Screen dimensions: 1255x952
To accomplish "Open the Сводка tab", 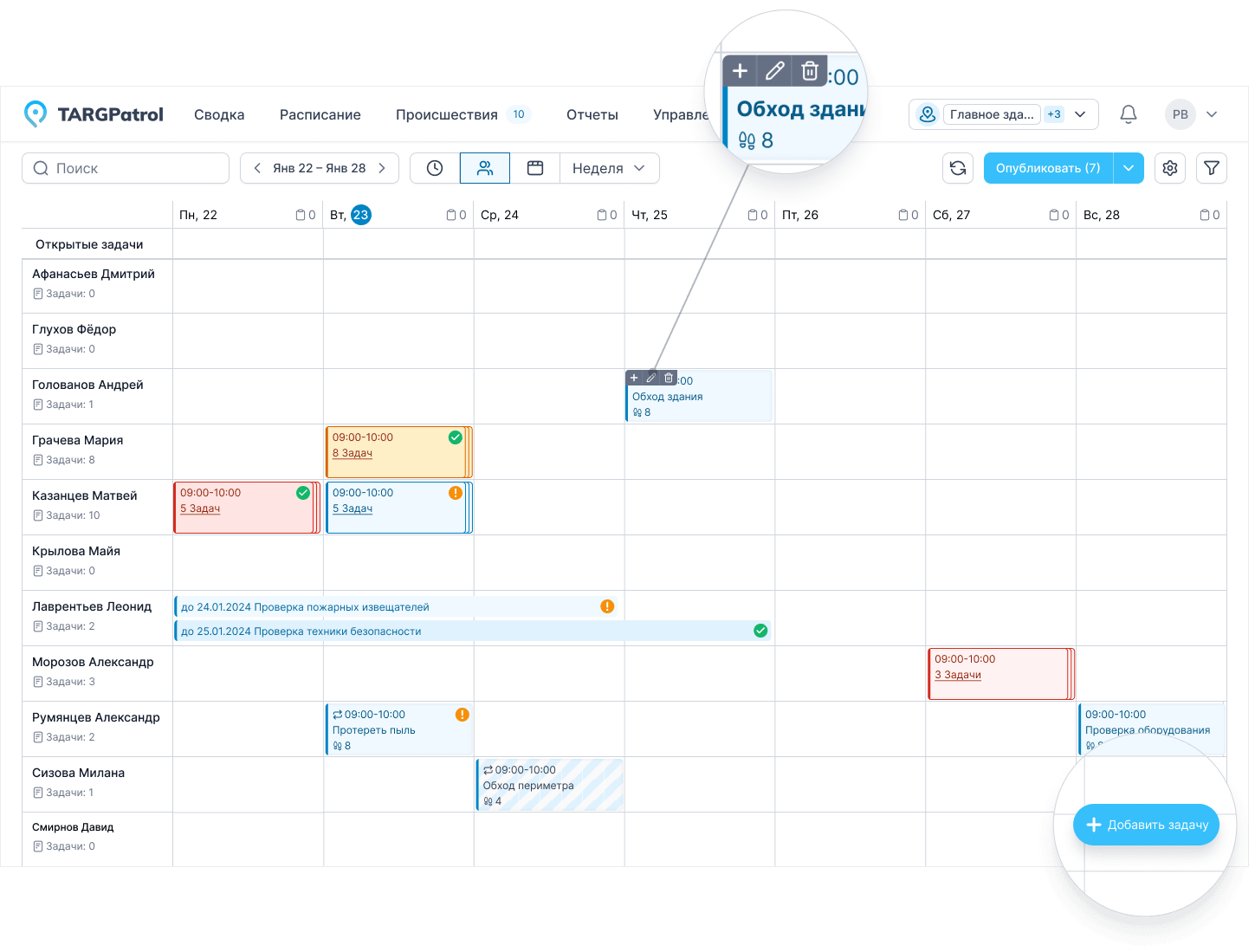I will tap(219, 114).
